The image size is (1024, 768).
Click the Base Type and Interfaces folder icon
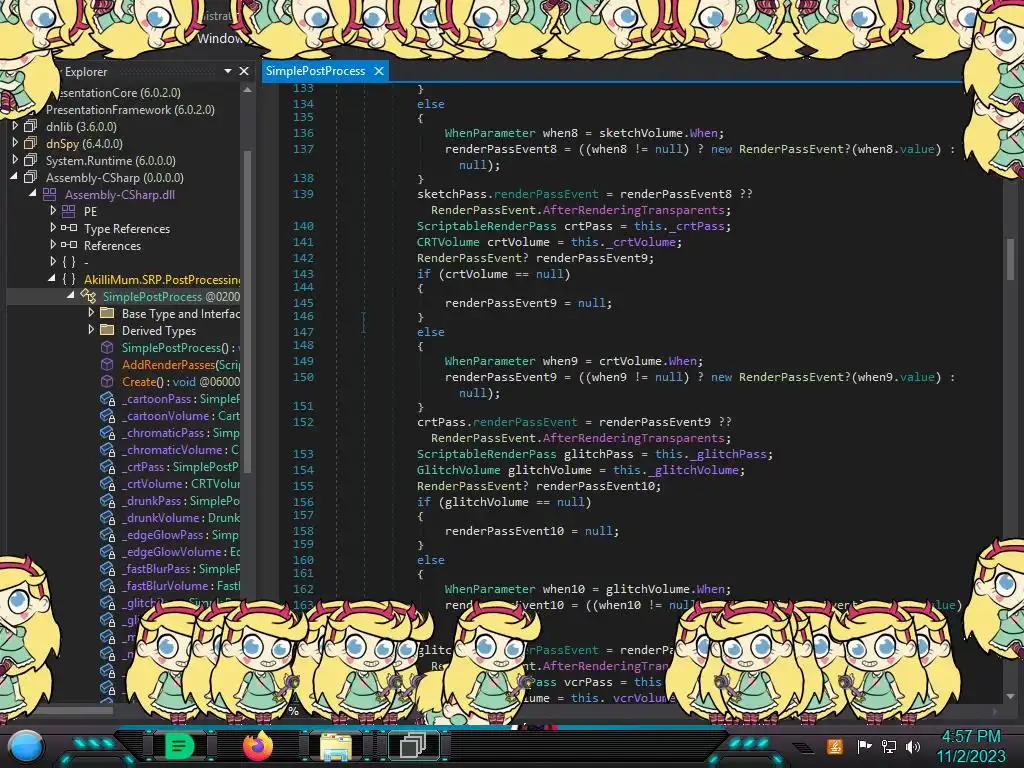pyautogui.click(x=107, y=313)
